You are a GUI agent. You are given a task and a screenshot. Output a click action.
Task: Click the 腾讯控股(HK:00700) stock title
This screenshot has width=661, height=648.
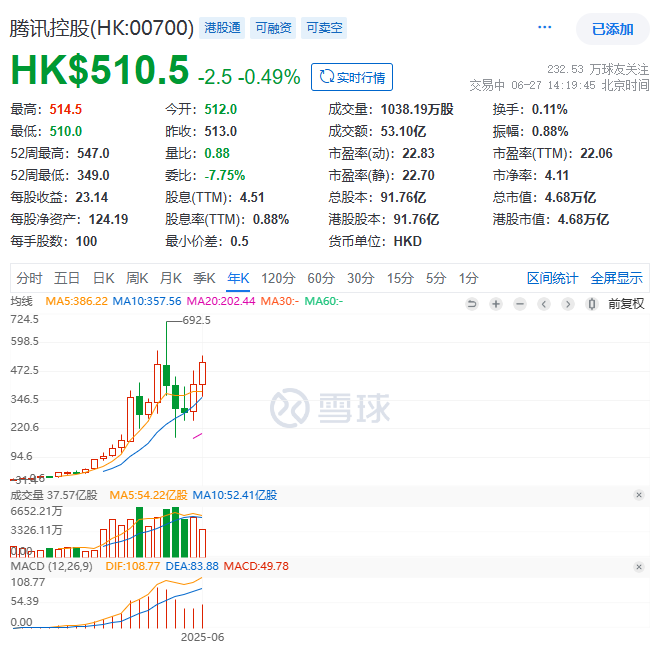pos(102,28)
